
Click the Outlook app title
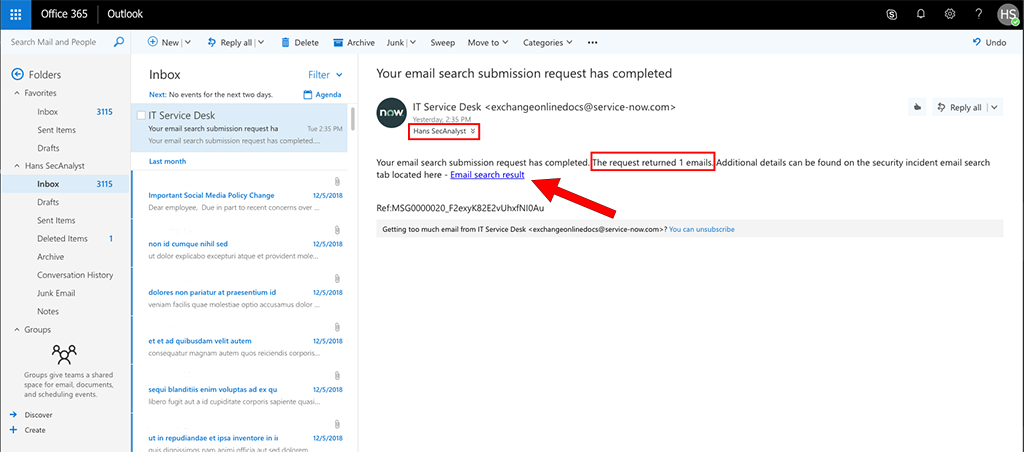click(124, 14)
